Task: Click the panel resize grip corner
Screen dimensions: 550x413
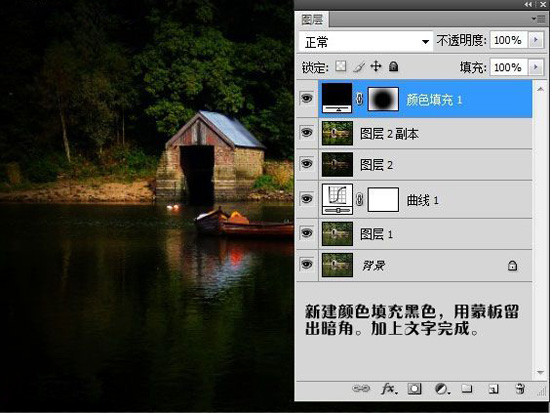Action: pyautogui.click(x=542, y=391)
